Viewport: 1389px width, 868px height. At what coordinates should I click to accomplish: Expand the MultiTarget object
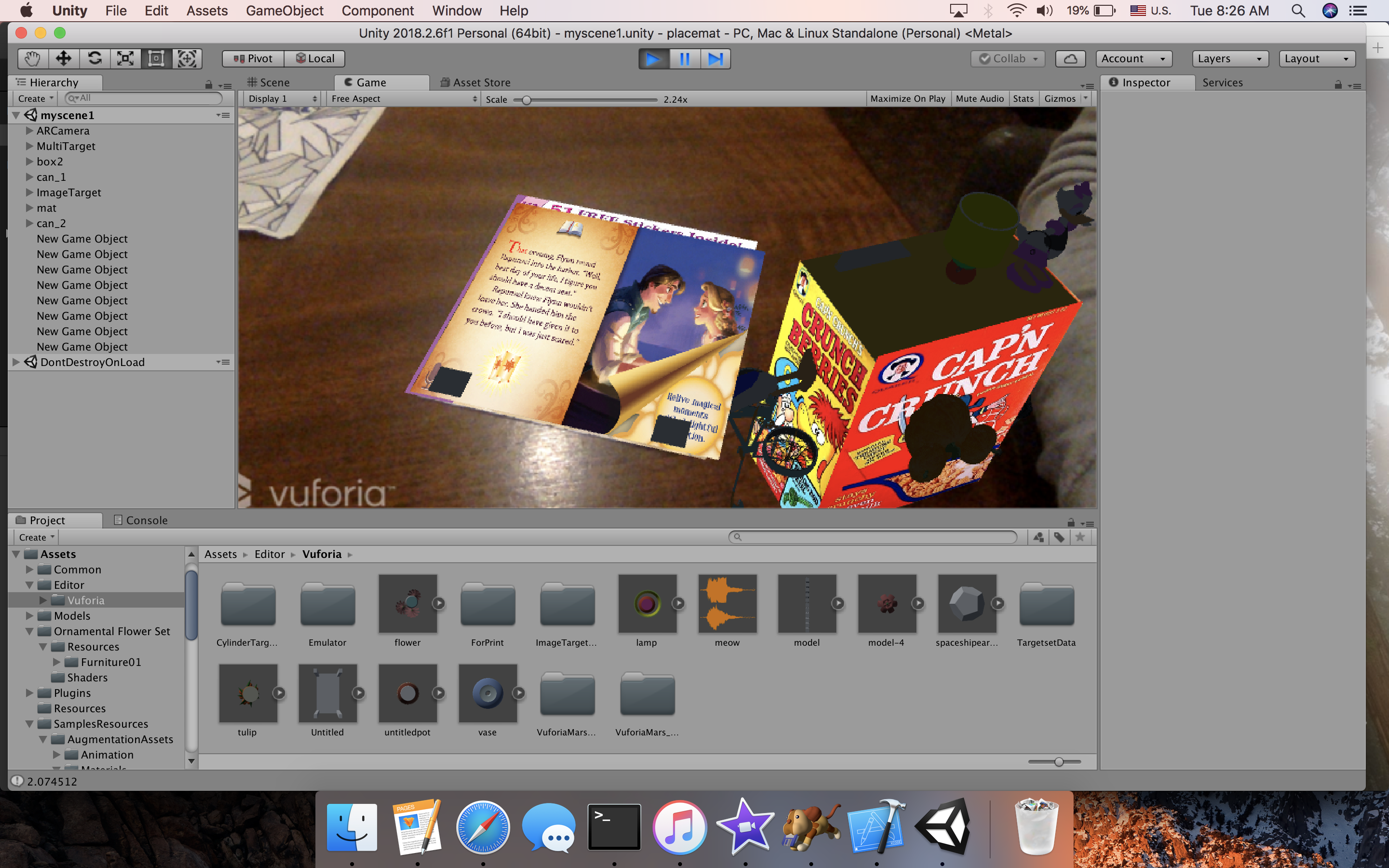pos(29,147)
